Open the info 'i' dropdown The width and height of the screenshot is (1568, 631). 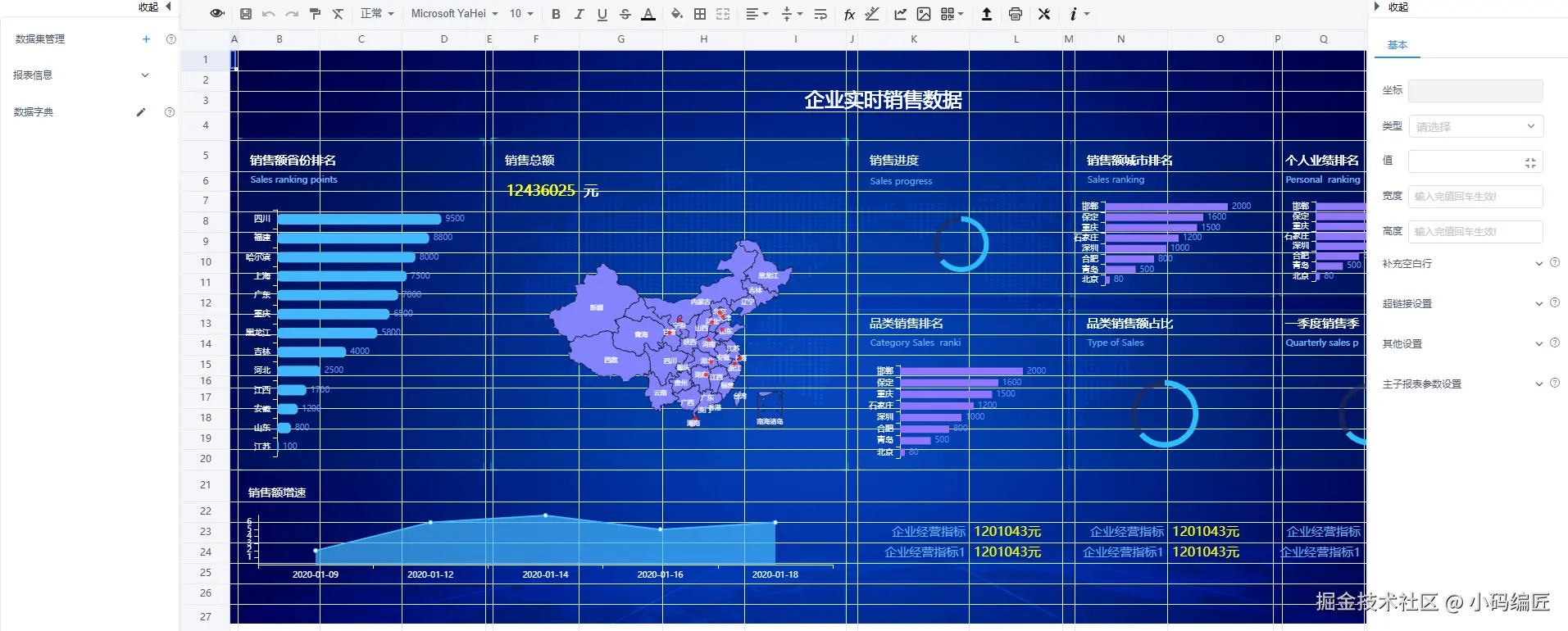(1079, 14)
